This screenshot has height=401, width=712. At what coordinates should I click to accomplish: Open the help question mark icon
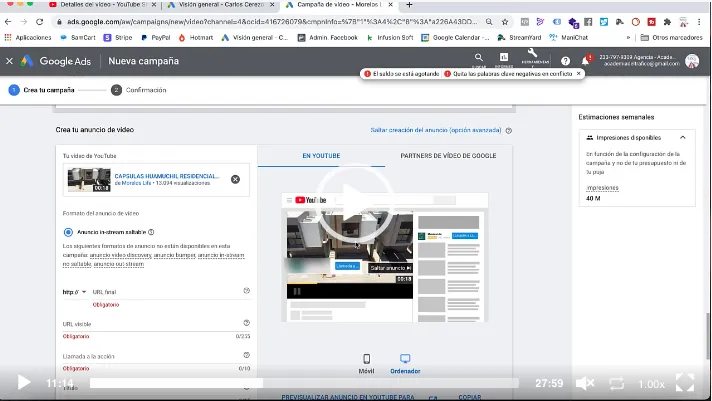pyautogui.click(x=565, y=61)
